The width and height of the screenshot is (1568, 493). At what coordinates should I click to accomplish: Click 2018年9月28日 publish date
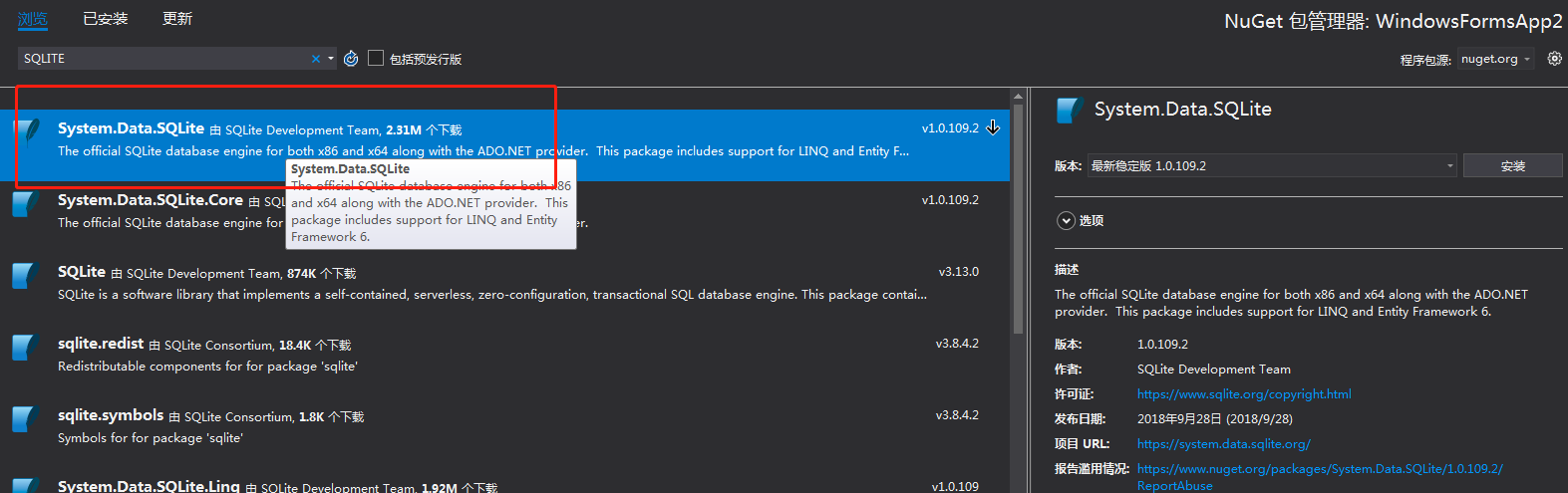pos(1215,419)
